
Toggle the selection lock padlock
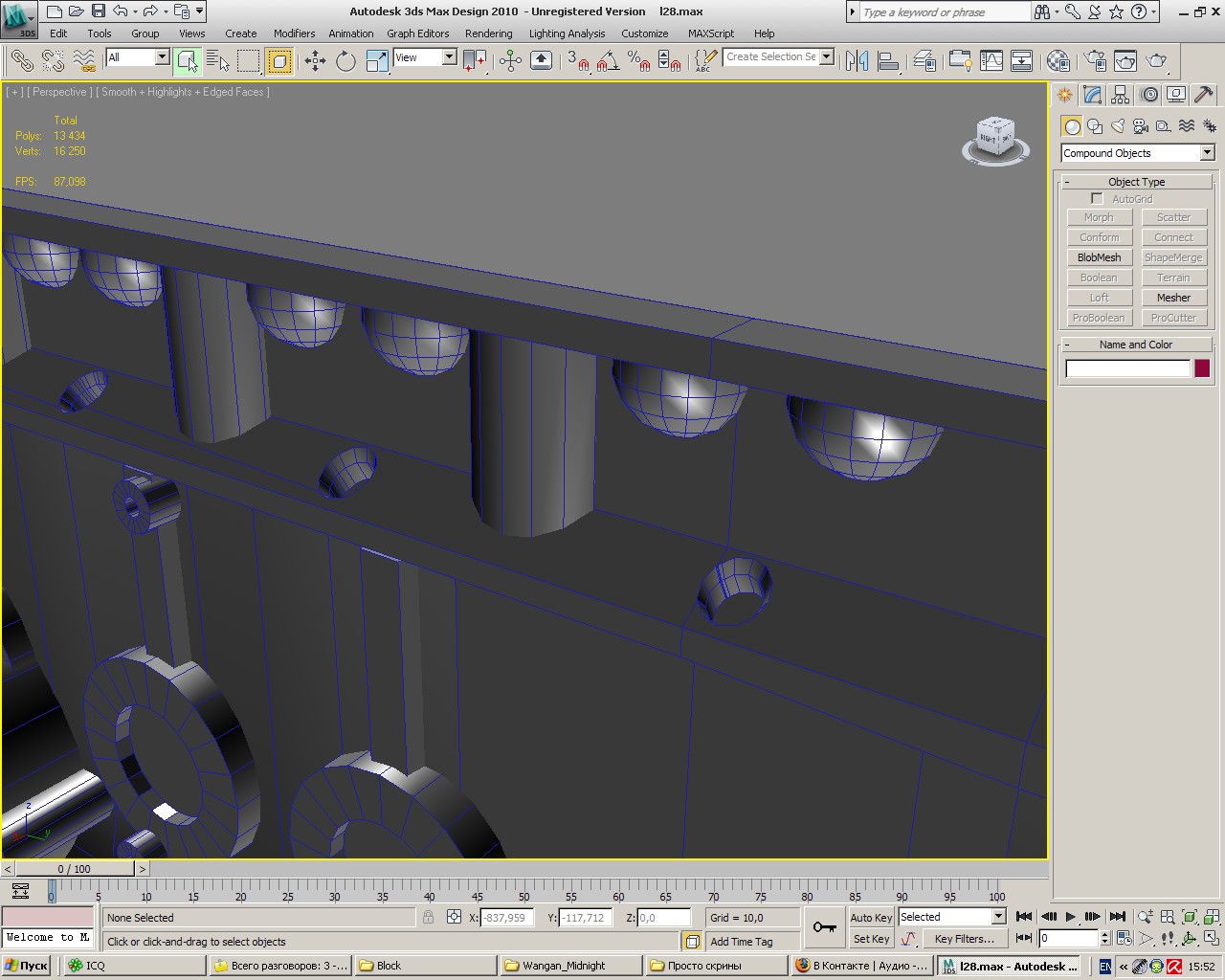coord(428,917)
